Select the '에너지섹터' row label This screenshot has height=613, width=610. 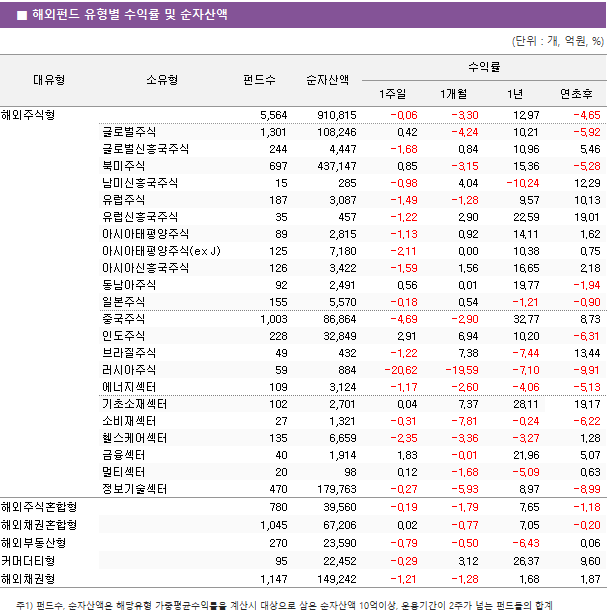[129, 387]
